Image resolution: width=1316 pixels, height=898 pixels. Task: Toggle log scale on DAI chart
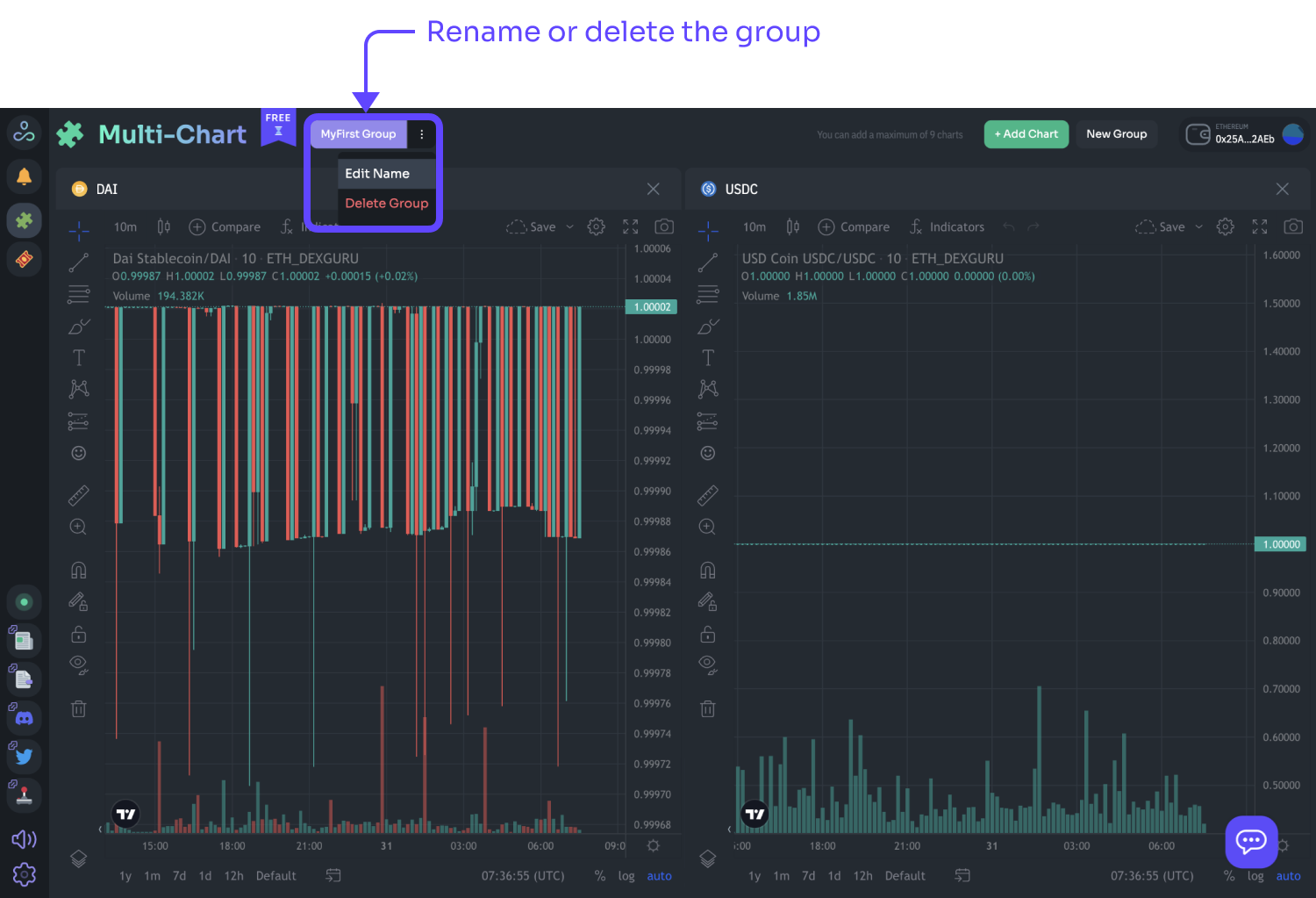tap(626, 876)
